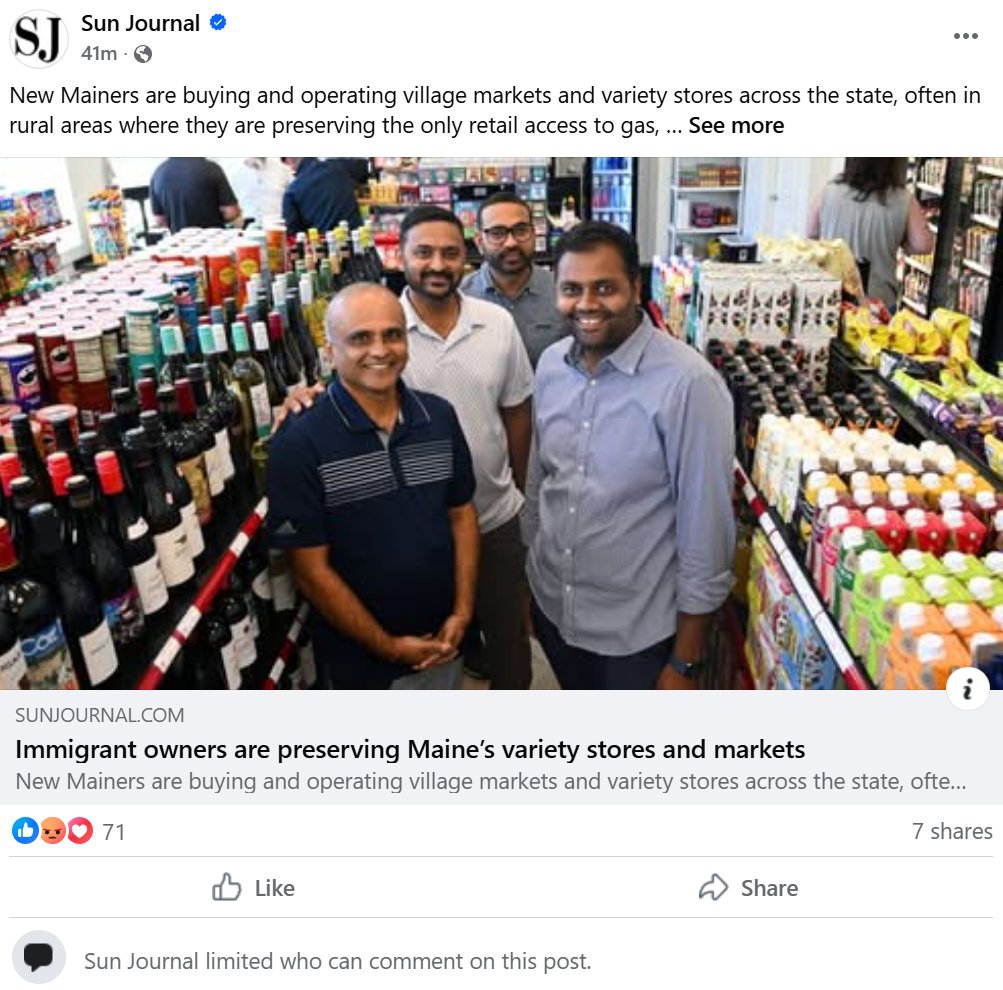Click the angry face reaction icon
Screen dimensions: 1003x990
click(53, 831)
